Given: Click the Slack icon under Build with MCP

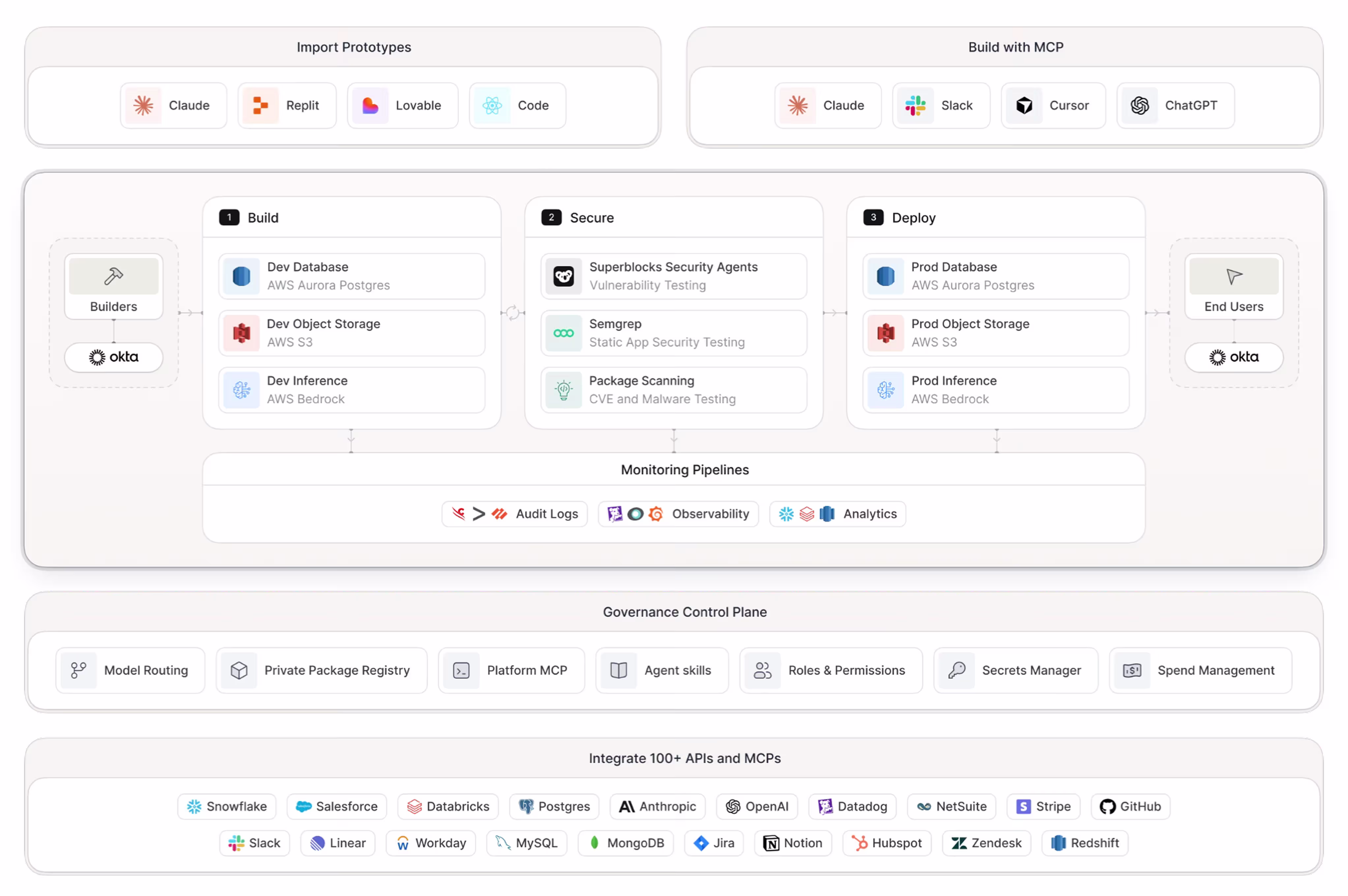Looking at the screenshot, I should click(x=915, y=105).
